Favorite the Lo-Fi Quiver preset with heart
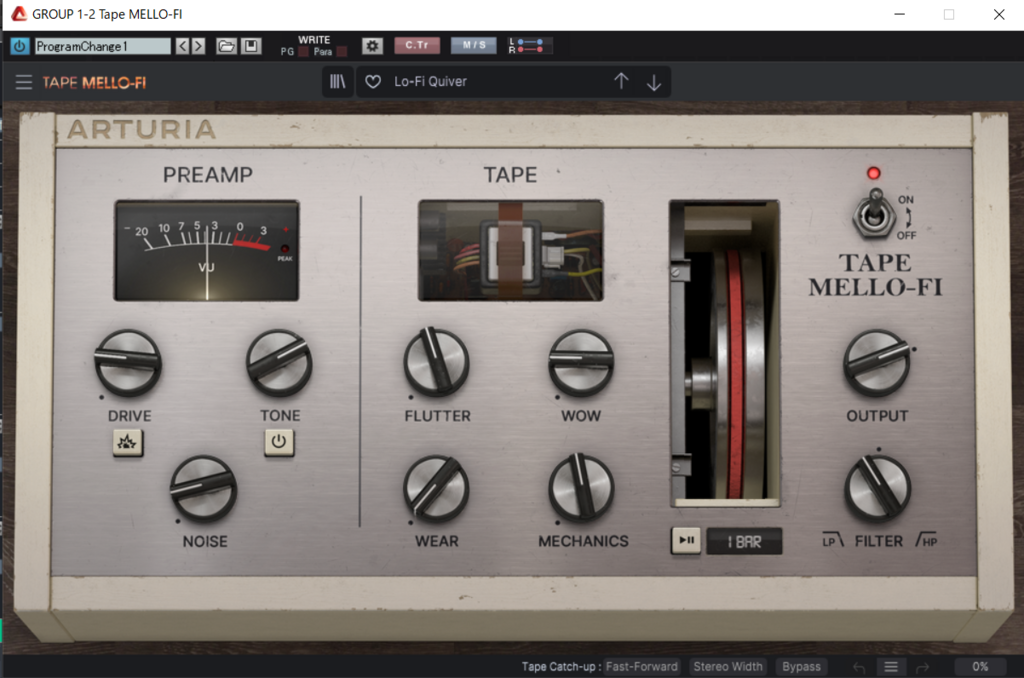Image resolution: width=1024 pixels, height=678 pixels. coord(372,82)
